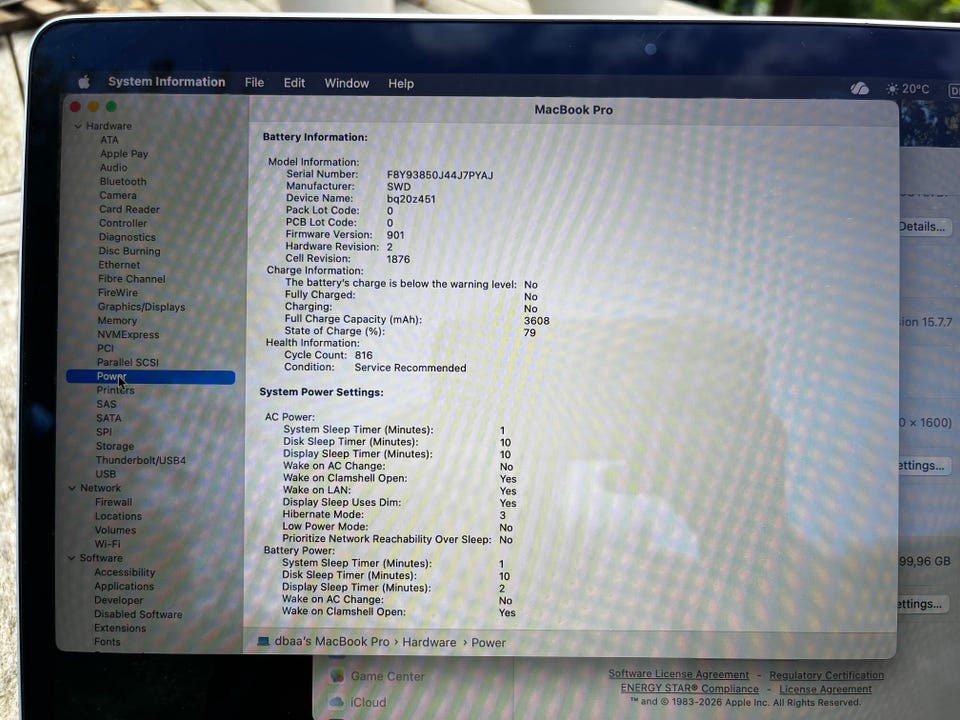960x720 pixels.
Task: Select iCloud in background window
Action: tap(368, 702)
